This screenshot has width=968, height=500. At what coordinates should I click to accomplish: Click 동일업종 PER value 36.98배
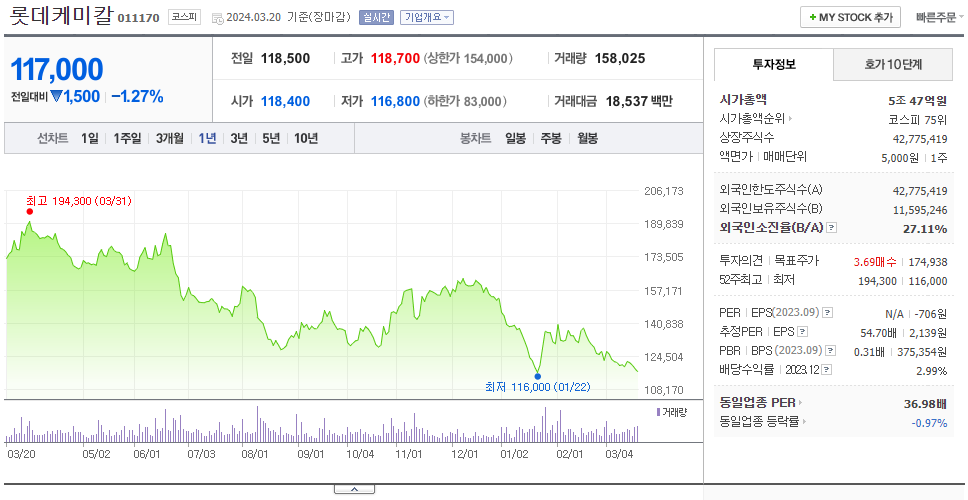925,404
